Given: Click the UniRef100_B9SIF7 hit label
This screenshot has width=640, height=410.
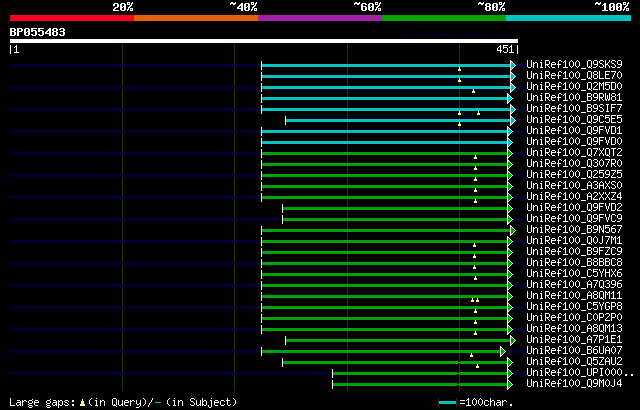Looking at the screenshot, I should 574,109.
